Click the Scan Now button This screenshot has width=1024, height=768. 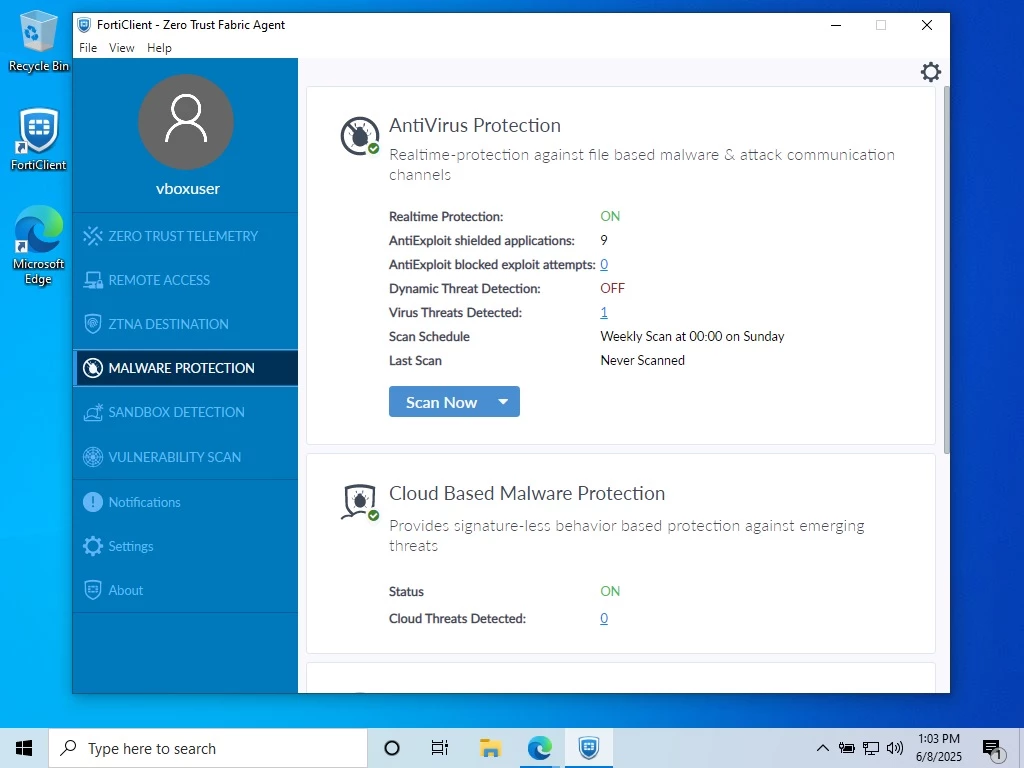tap(440, 402)
